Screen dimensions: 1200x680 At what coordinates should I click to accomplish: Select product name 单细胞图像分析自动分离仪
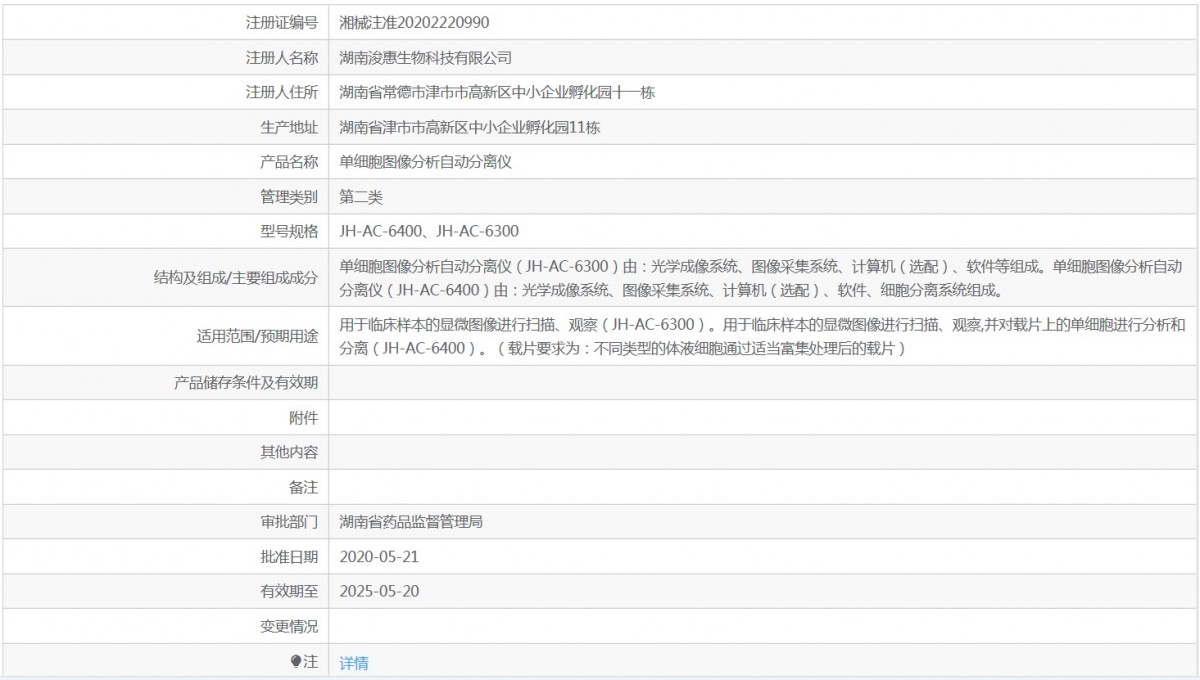(426, 162)
